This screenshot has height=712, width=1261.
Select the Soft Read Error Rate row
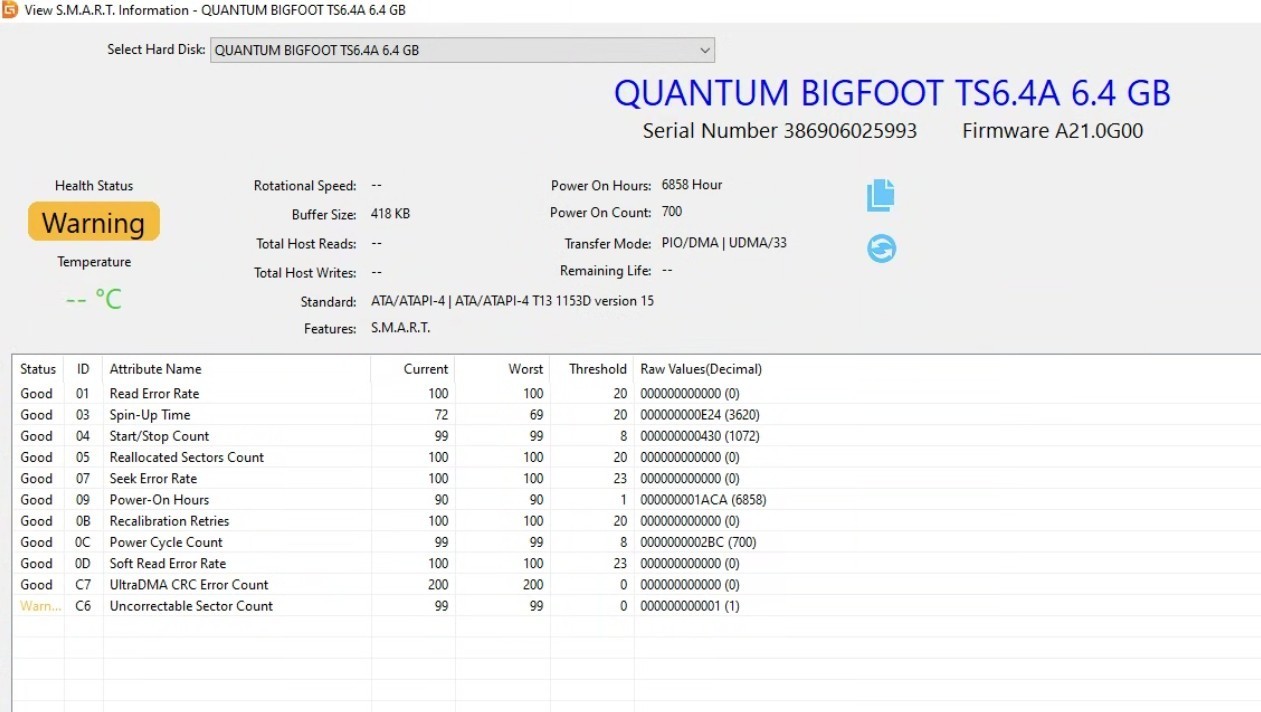636,563
